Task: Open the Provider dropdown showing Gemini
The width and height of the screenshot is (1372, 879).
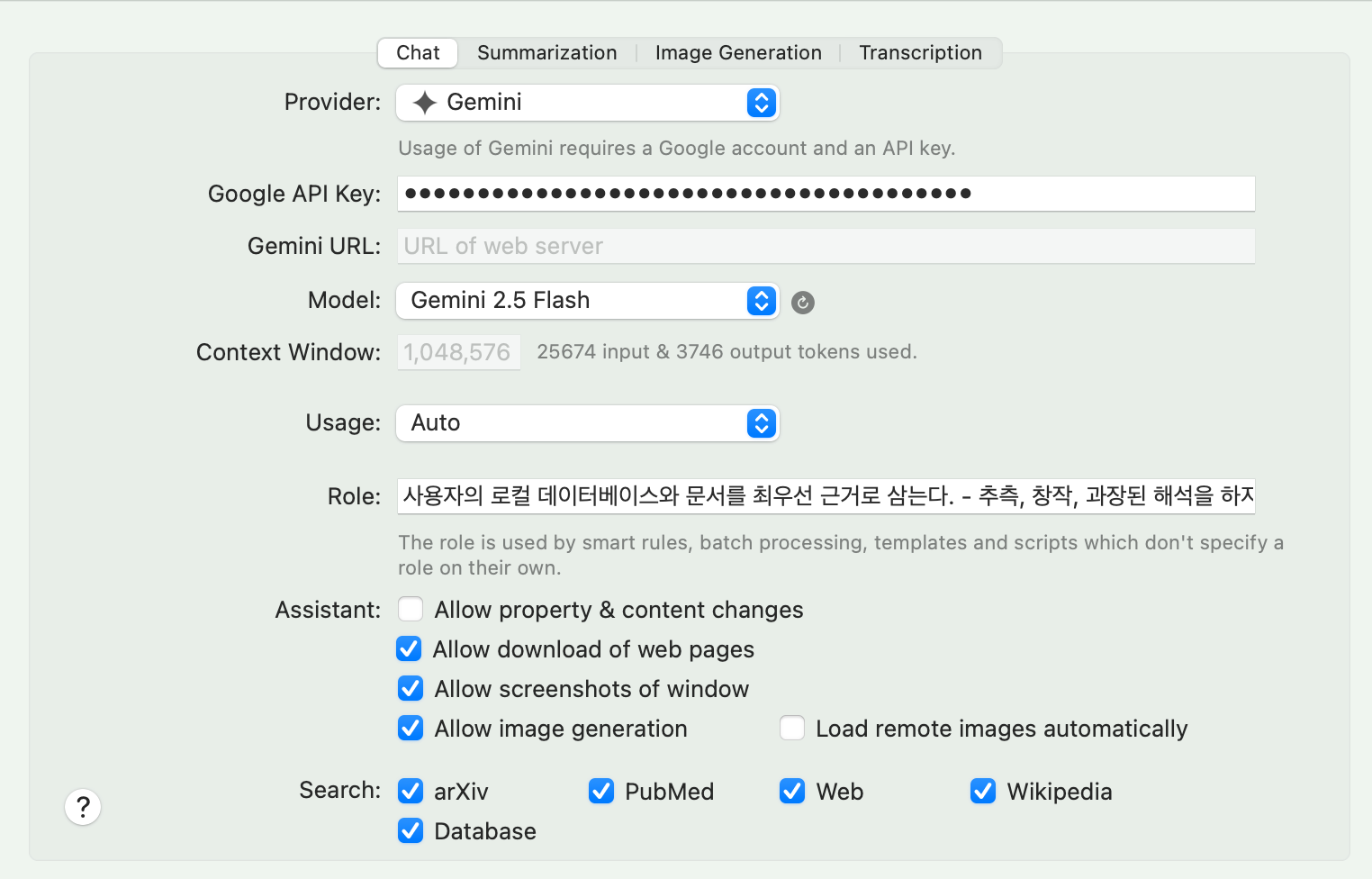Action: click(587, 103)
